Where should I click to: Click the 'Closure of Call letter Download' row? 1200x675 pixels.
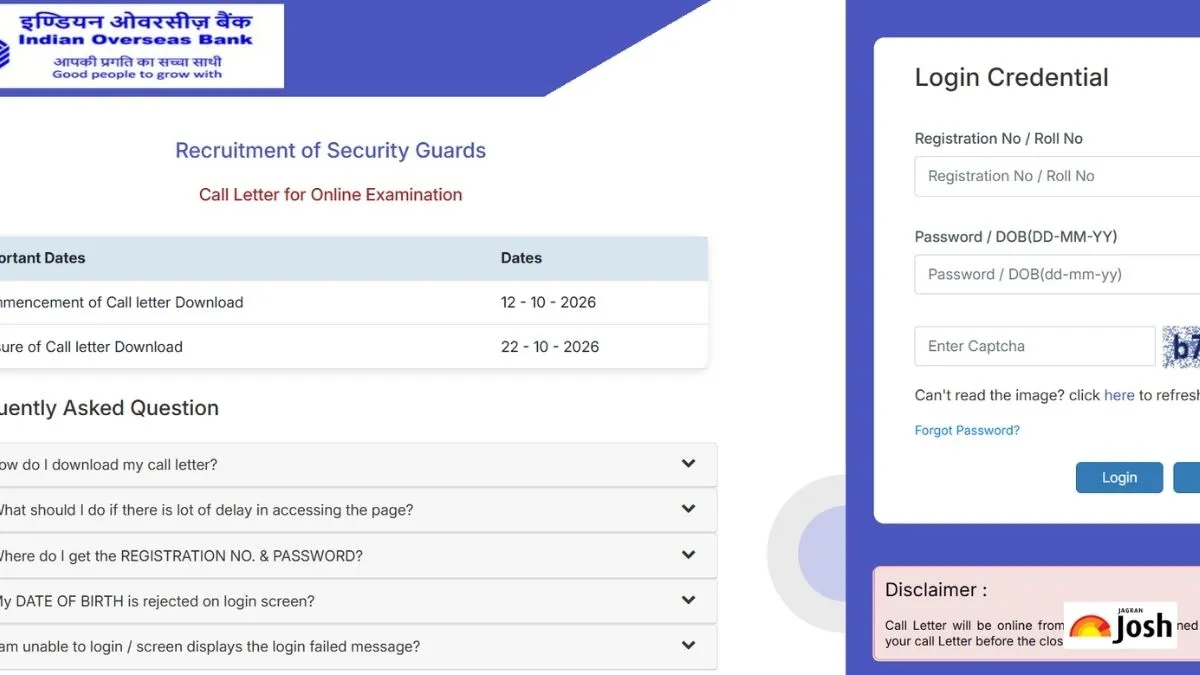pos(353,347)
